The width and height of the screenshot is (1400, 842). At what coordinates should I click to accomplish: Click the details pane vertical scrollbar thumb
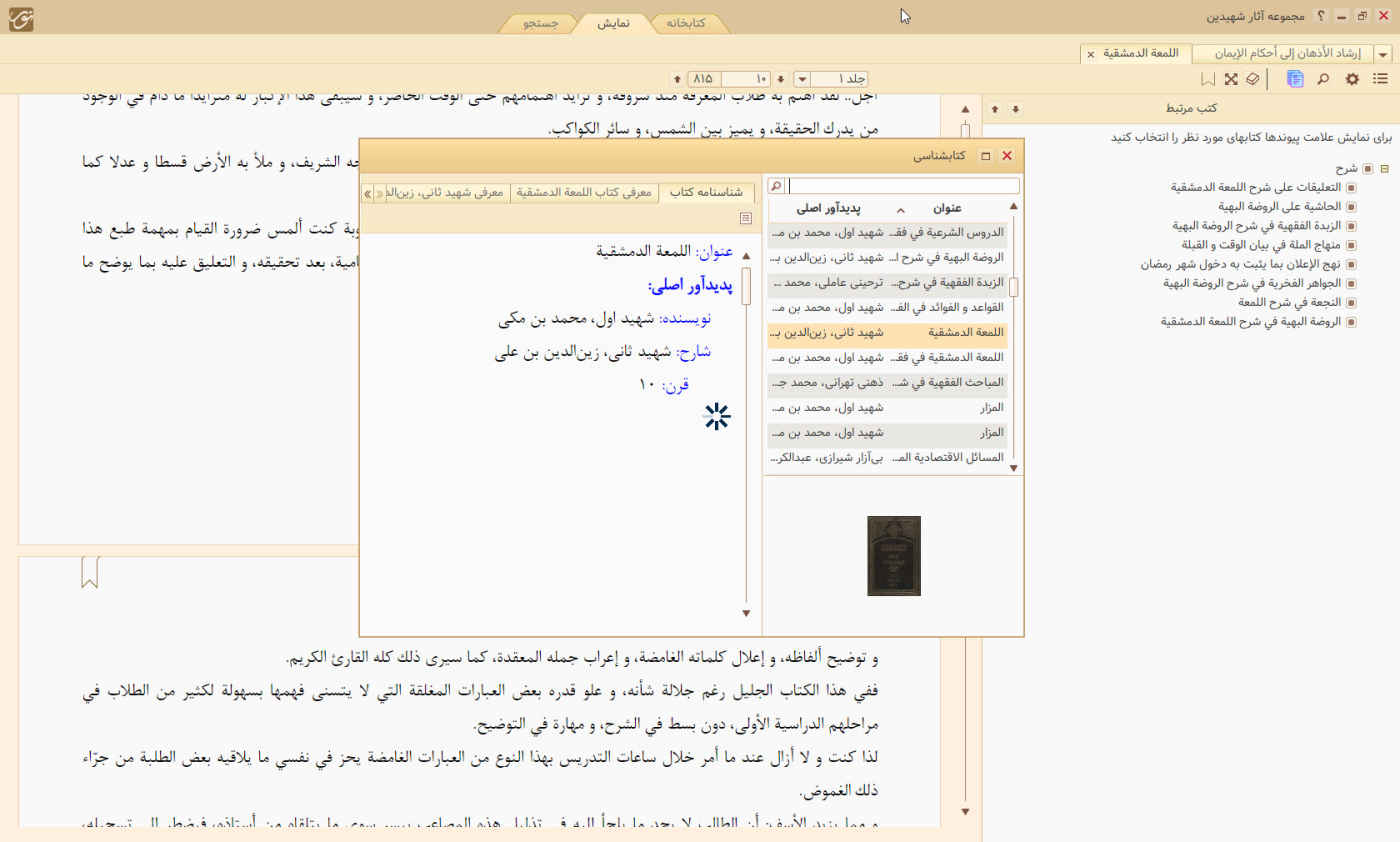pyautogui.click(x=745, y=286)
